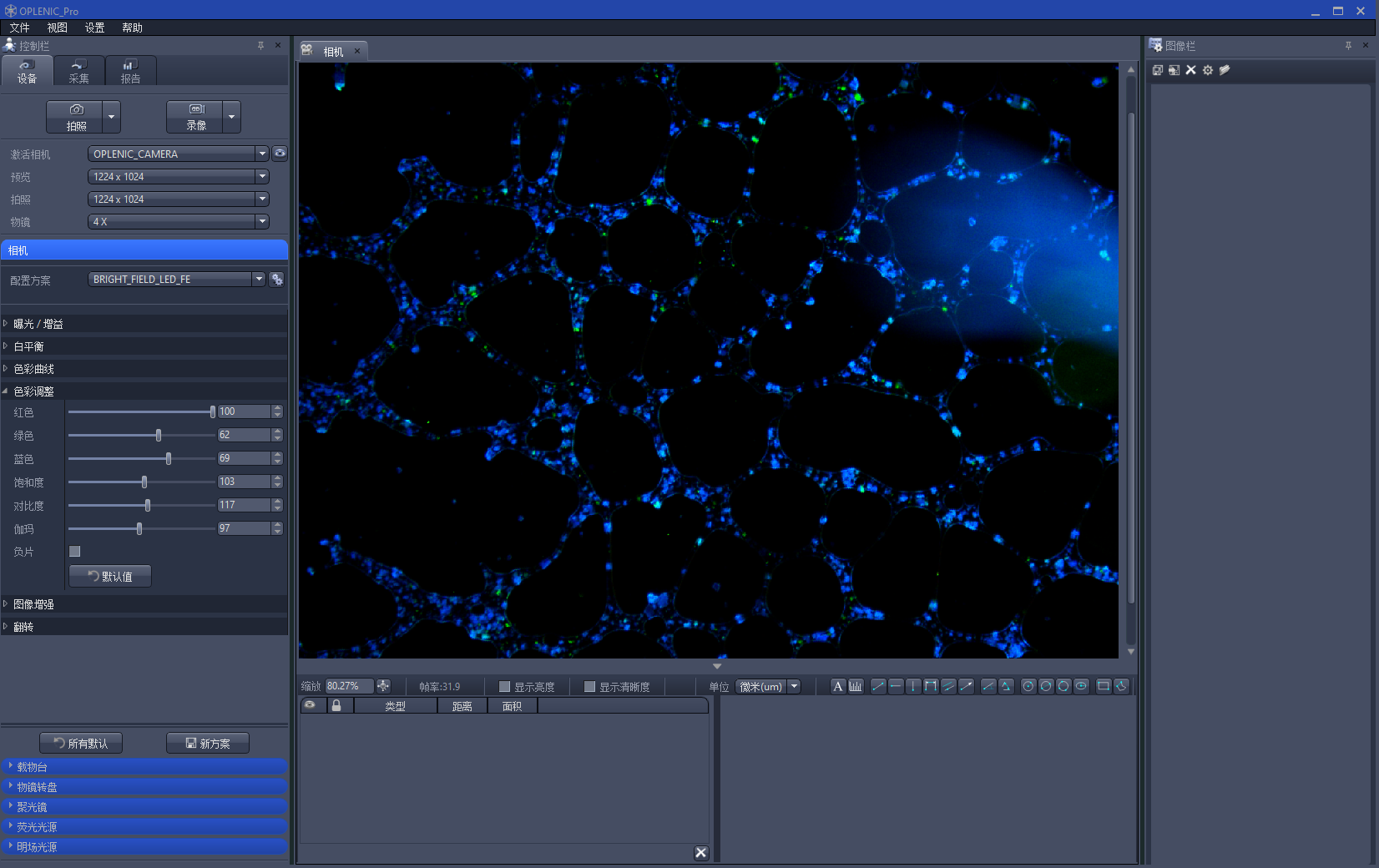Select the ellipse measurement tool
The width and height of the screenshot is (1379, 868).
[1081, 686]
